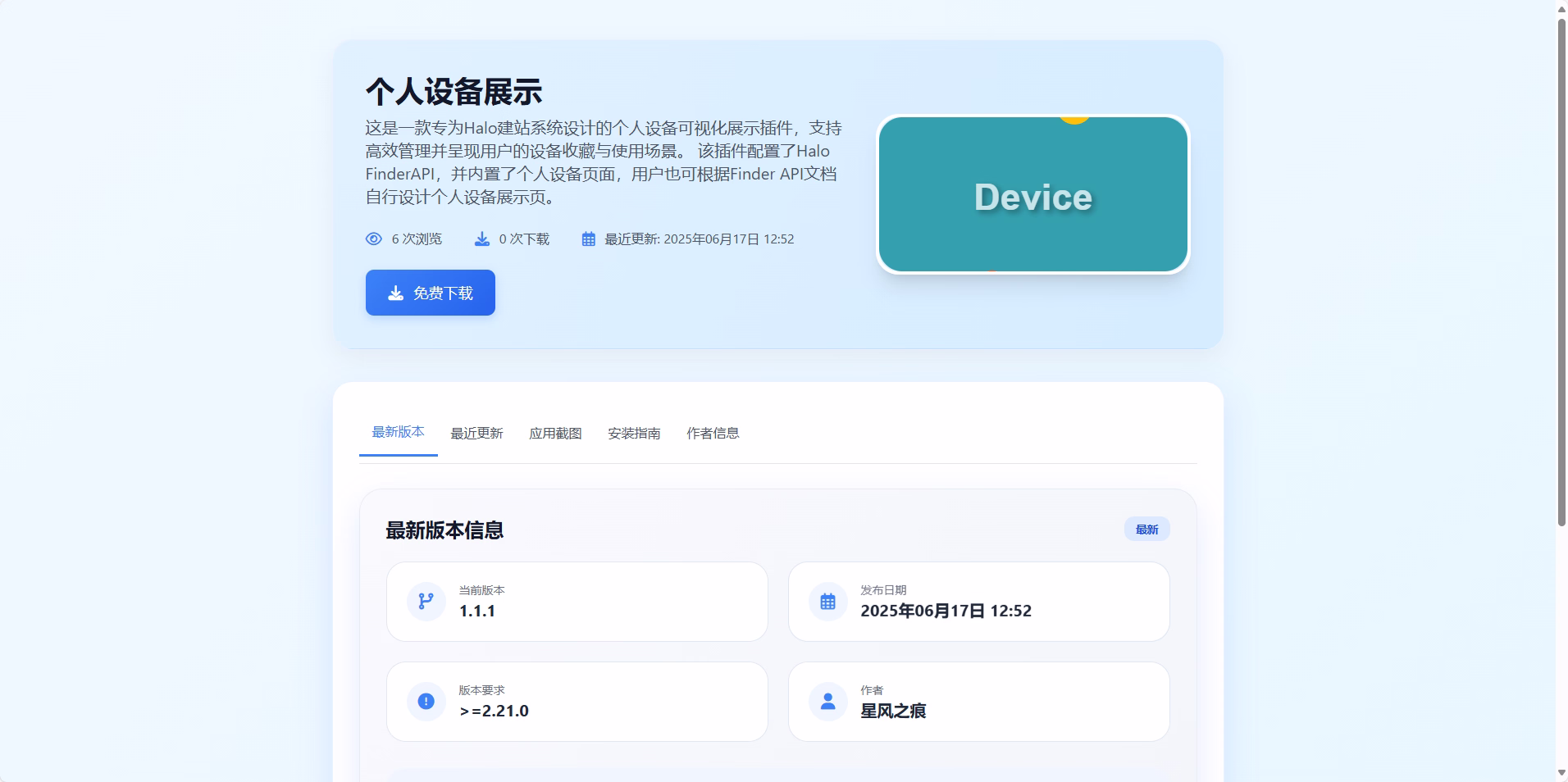Screen dimensions: 1568x782
Task: Click the 最近更新: 2025年06月17日 12:52 text
Action: [700, 239]
